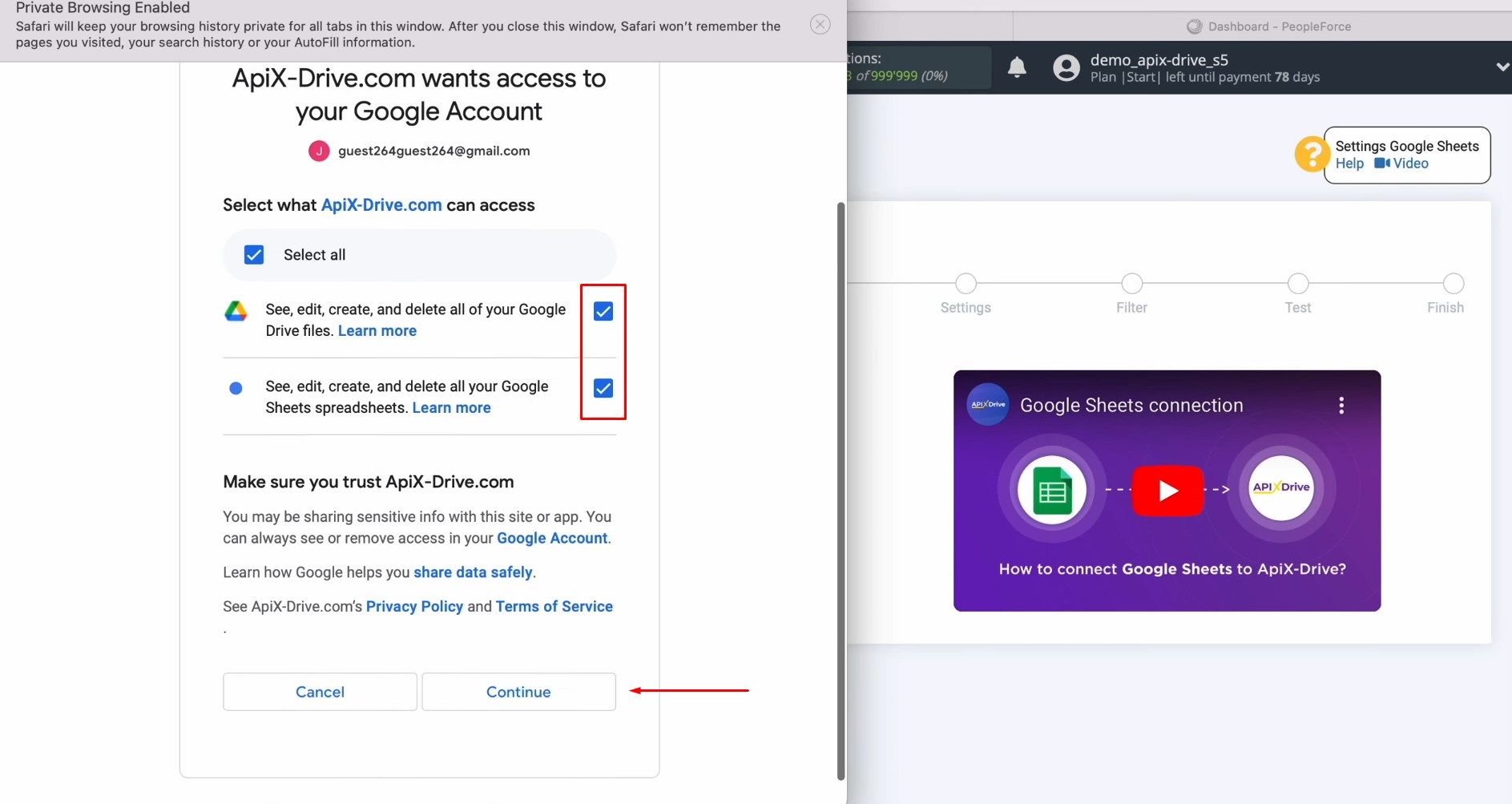Click the ApiX-Drive logo in the video thumbnail

[x=1280, y=487]
